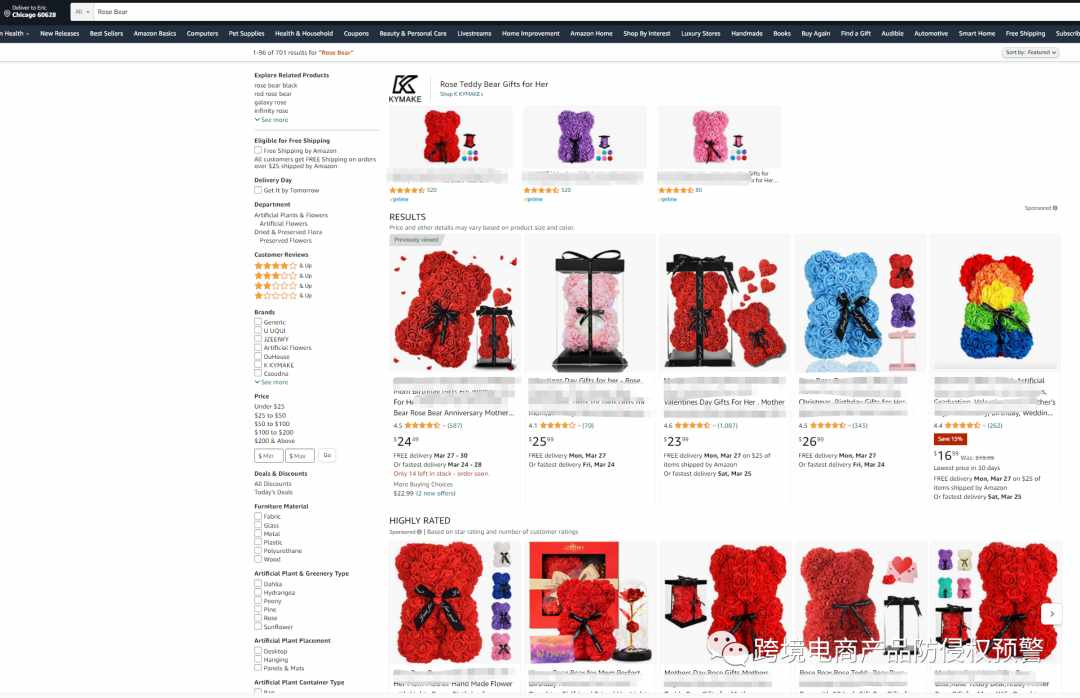The height and width of the screenshot is (698, 1080).
Task: Click the deliver-to location pin icon
Action: click(6, 12)
